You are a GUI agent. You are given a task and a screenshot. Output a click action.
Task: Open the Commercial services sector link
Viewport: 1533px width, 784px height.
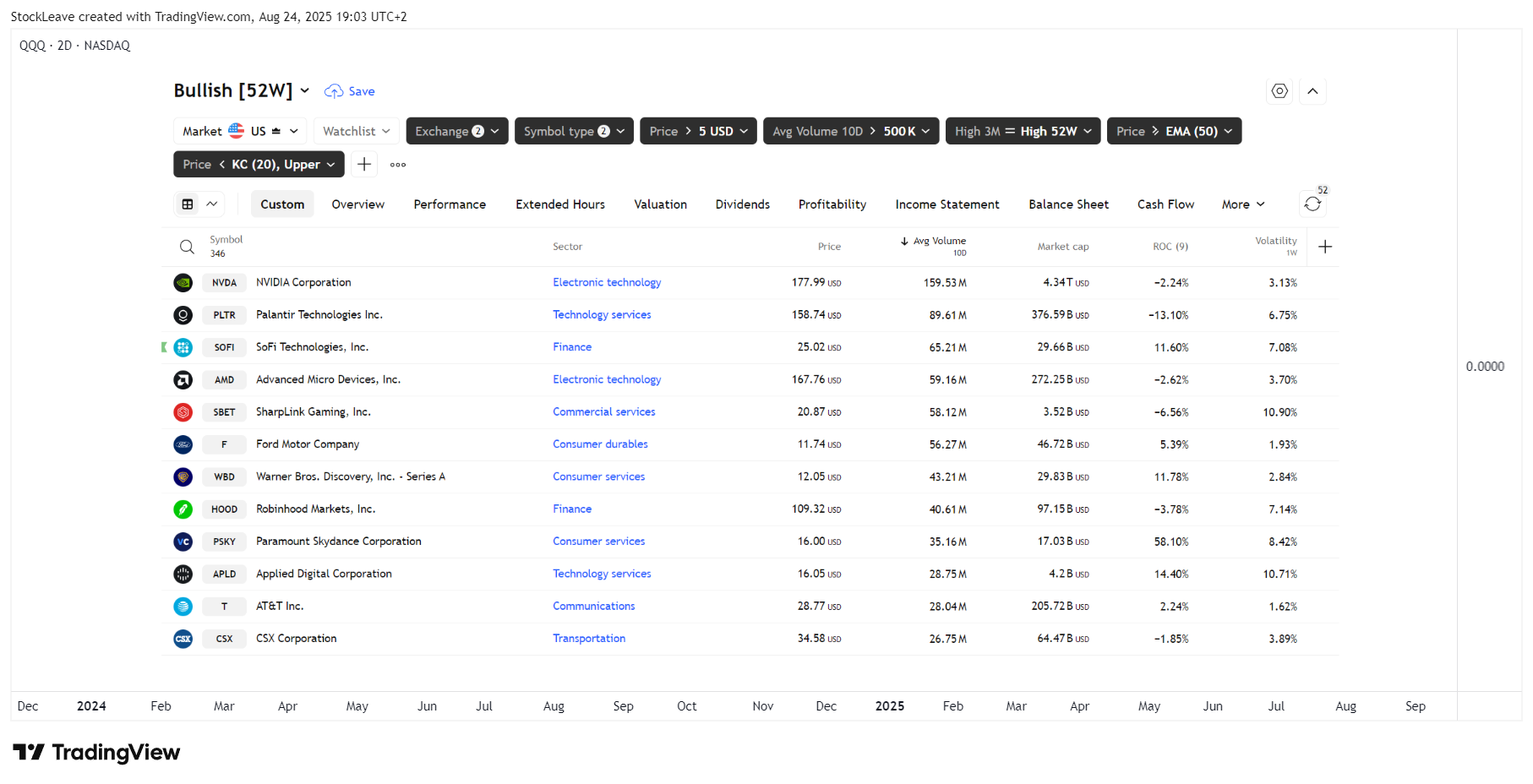tap(603, 412)
